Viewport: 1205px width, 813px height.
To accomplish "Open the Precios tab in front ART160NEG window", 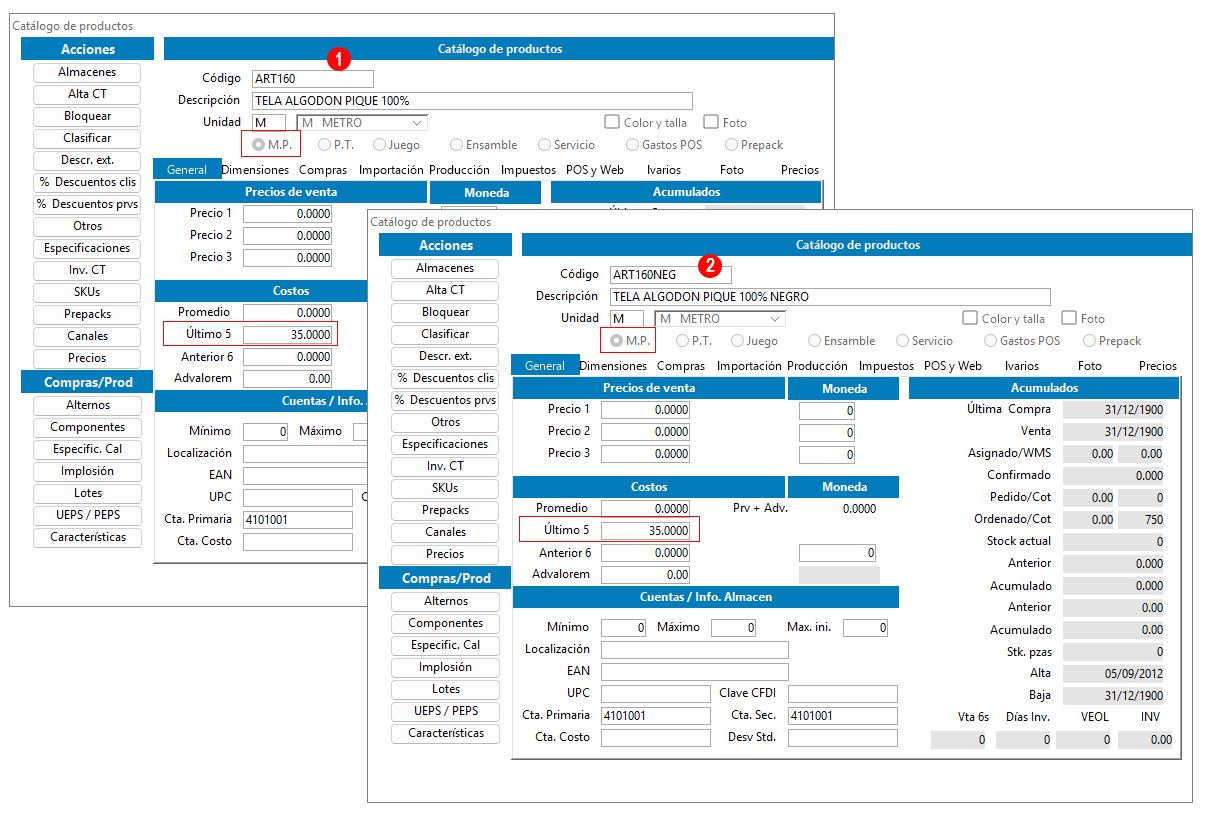I will point(1158,366).
